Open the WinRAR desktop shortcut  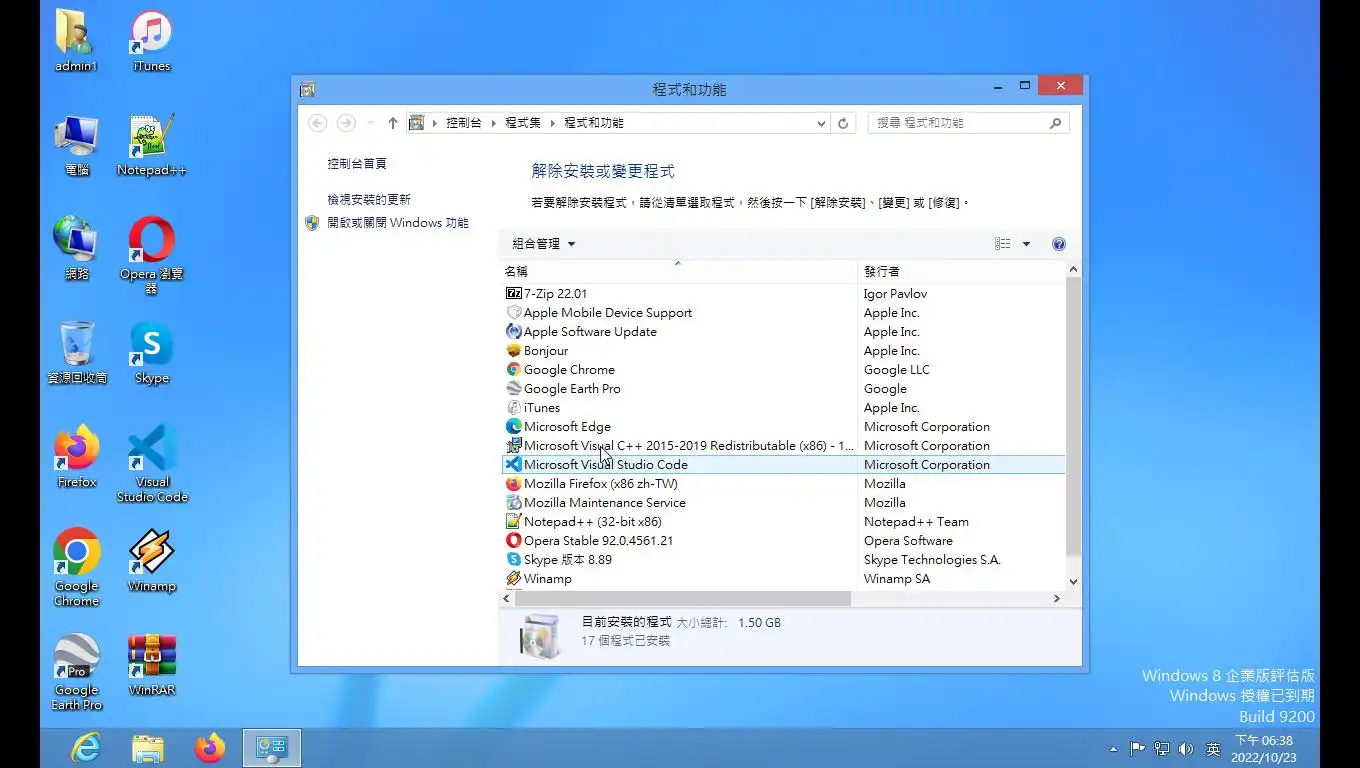coord(152,665)
